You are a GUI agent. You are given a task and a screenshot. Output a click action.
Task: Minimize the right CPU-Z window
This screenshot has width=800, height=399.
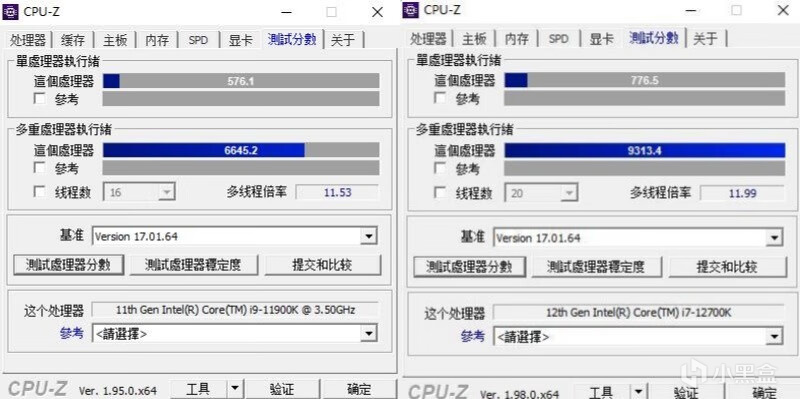(x=691, y=10)
